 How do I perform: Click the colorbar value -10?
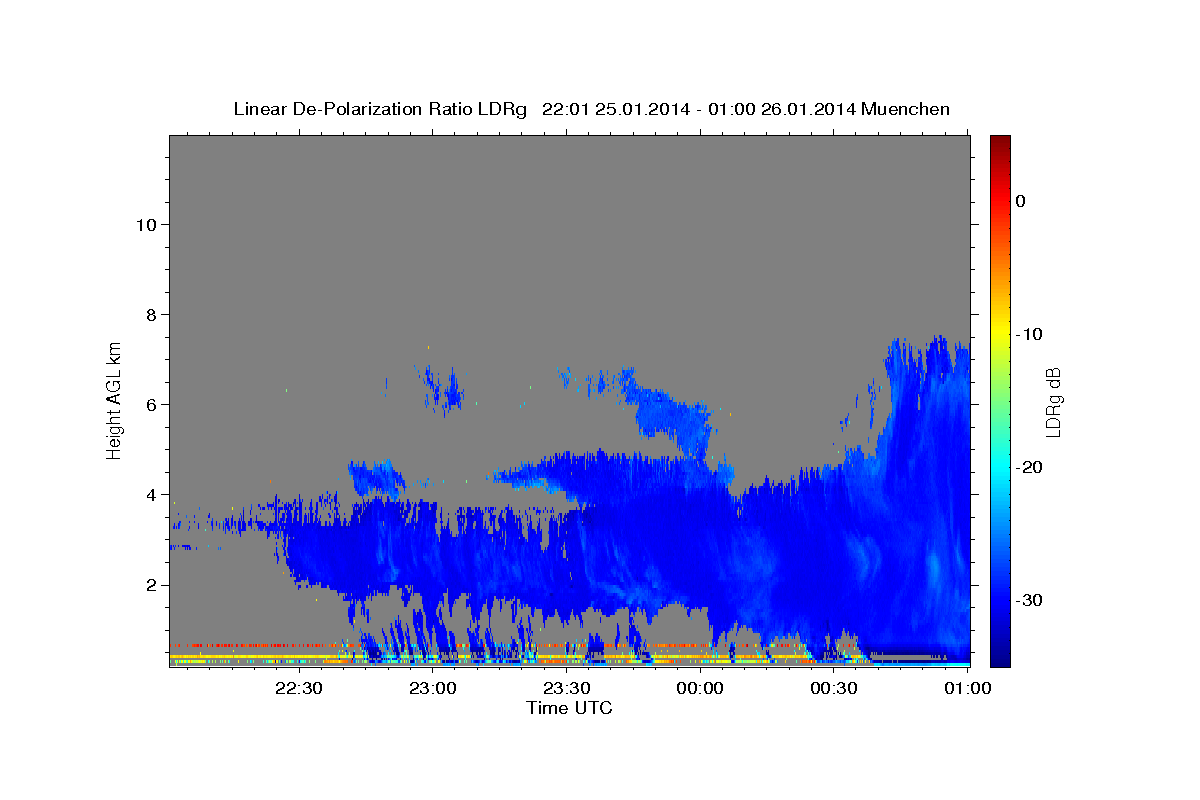click(x=1030, y=334)
